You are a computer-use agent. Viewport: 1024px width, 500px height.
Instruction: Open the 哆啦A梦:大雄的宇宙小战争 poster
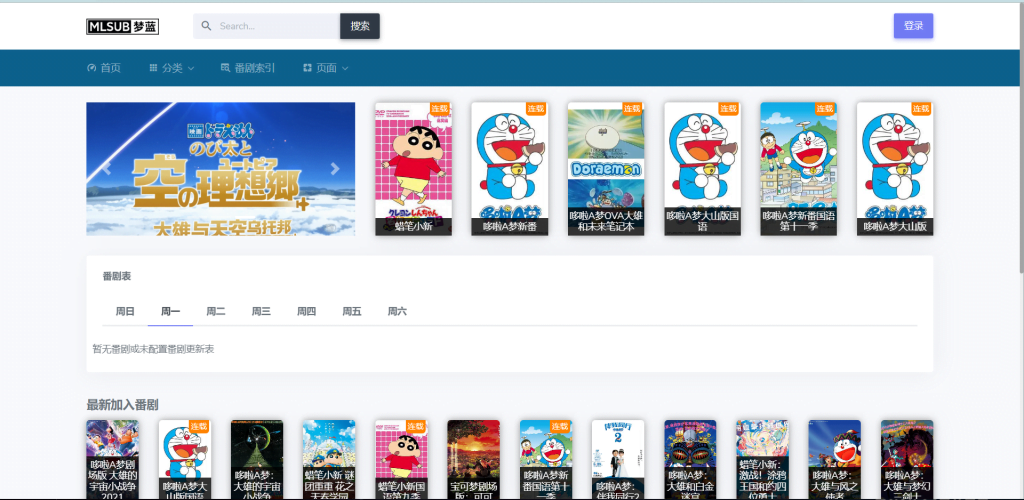pyautogui.click(x=257, y=460)
